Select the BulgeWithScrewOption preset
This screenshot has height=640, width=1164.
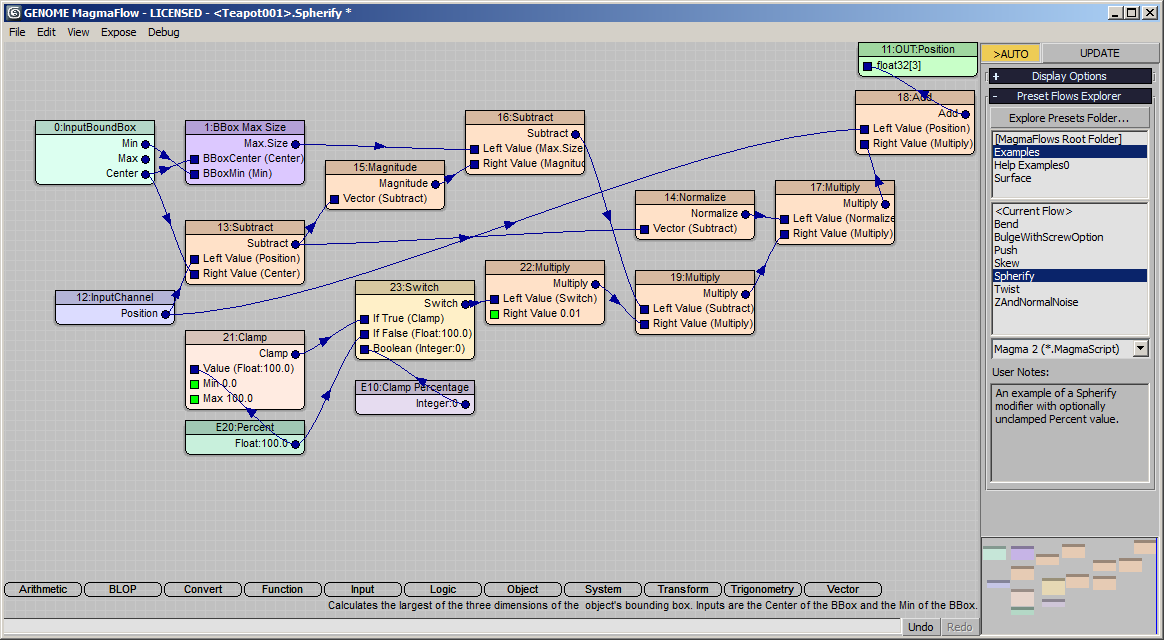pos(1069,237)
